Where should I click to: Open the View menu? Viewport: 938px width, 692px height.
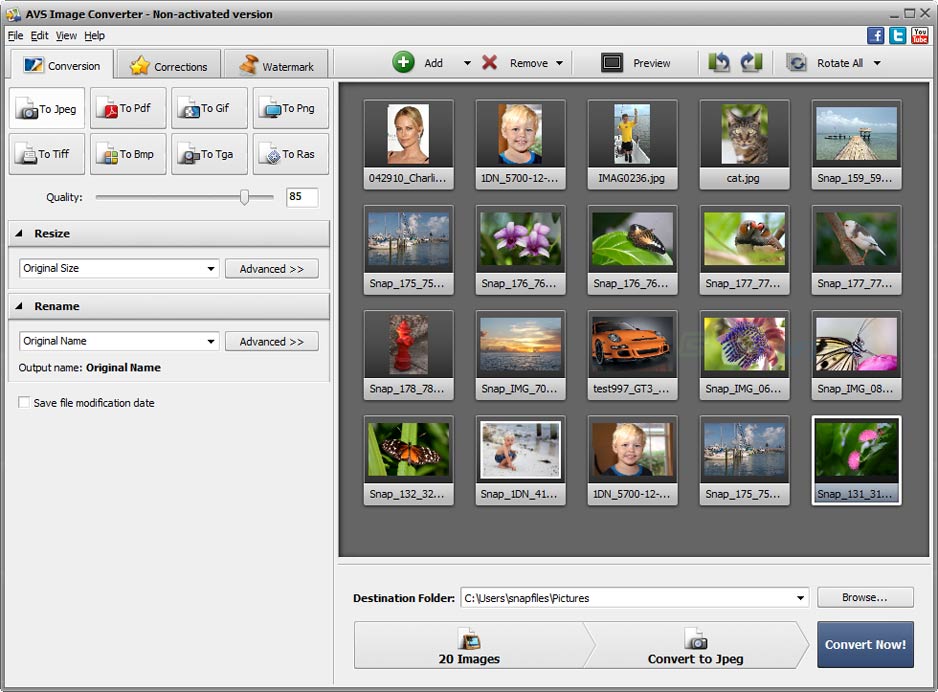tap(66, 36)
